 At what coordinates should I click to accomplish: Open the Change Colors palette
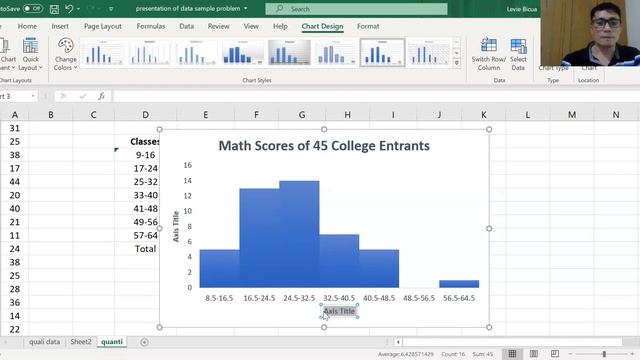click(65, 54)
